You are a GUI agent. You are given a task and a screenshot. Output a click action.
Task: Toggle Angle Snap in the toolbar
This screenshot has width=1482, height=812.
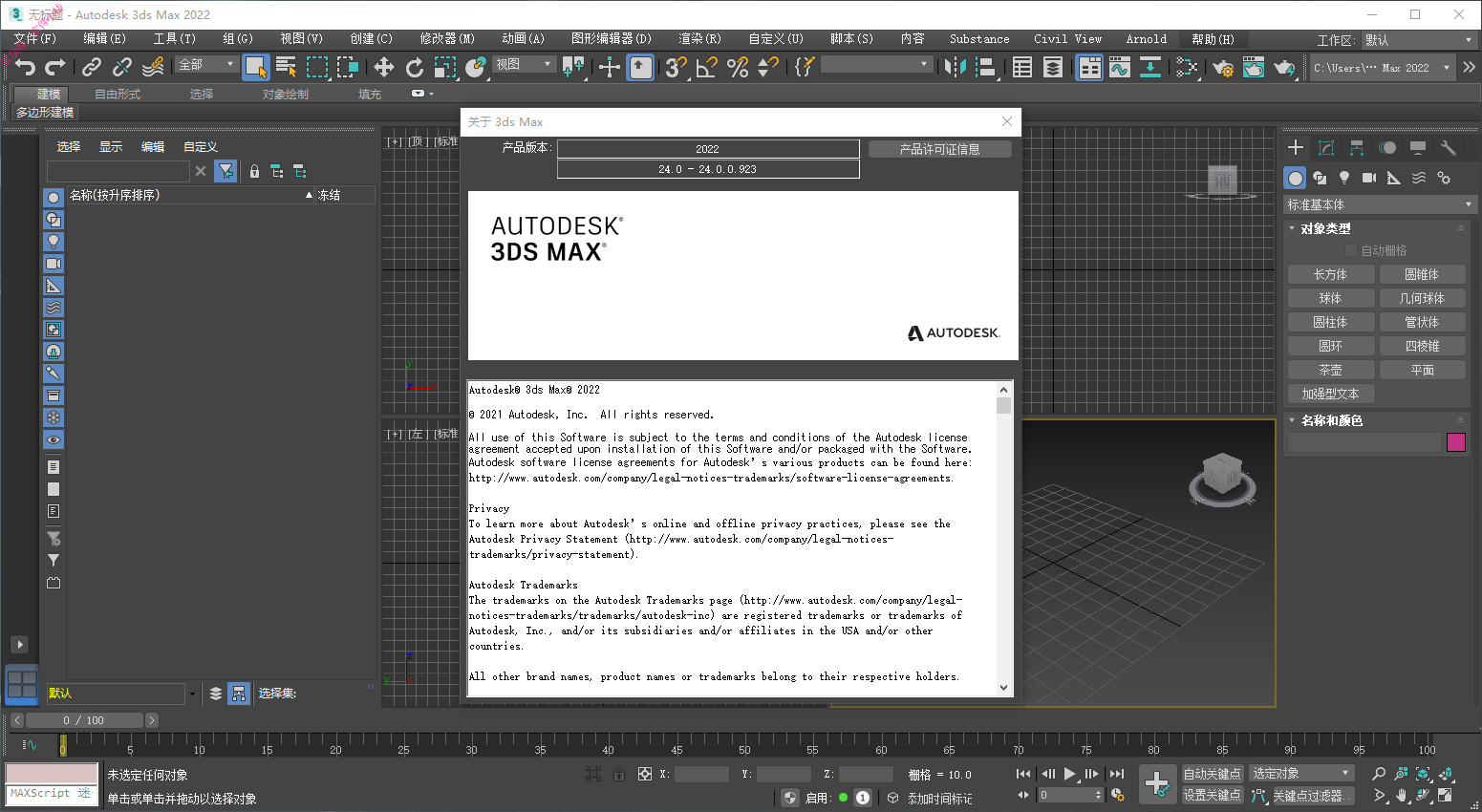[707, 67]
